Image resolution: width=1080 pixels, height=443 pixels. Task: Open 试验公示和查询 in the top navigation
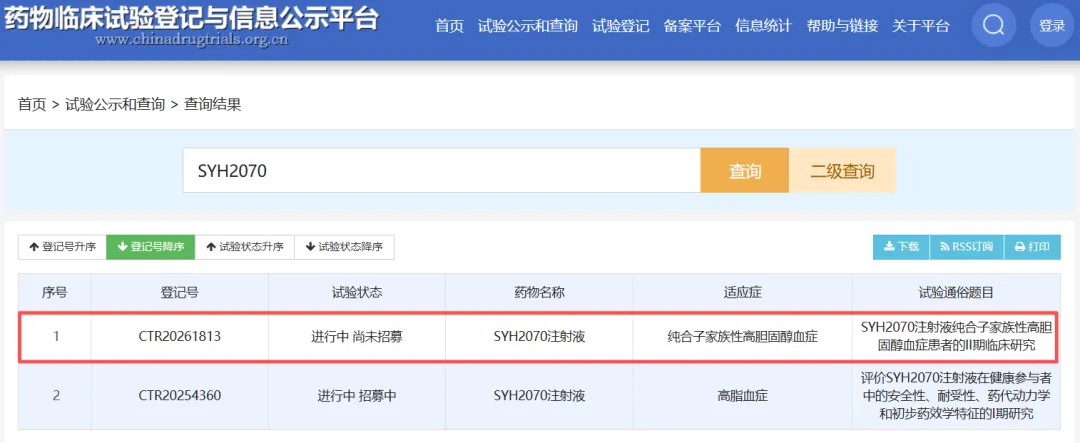(528, 26)
